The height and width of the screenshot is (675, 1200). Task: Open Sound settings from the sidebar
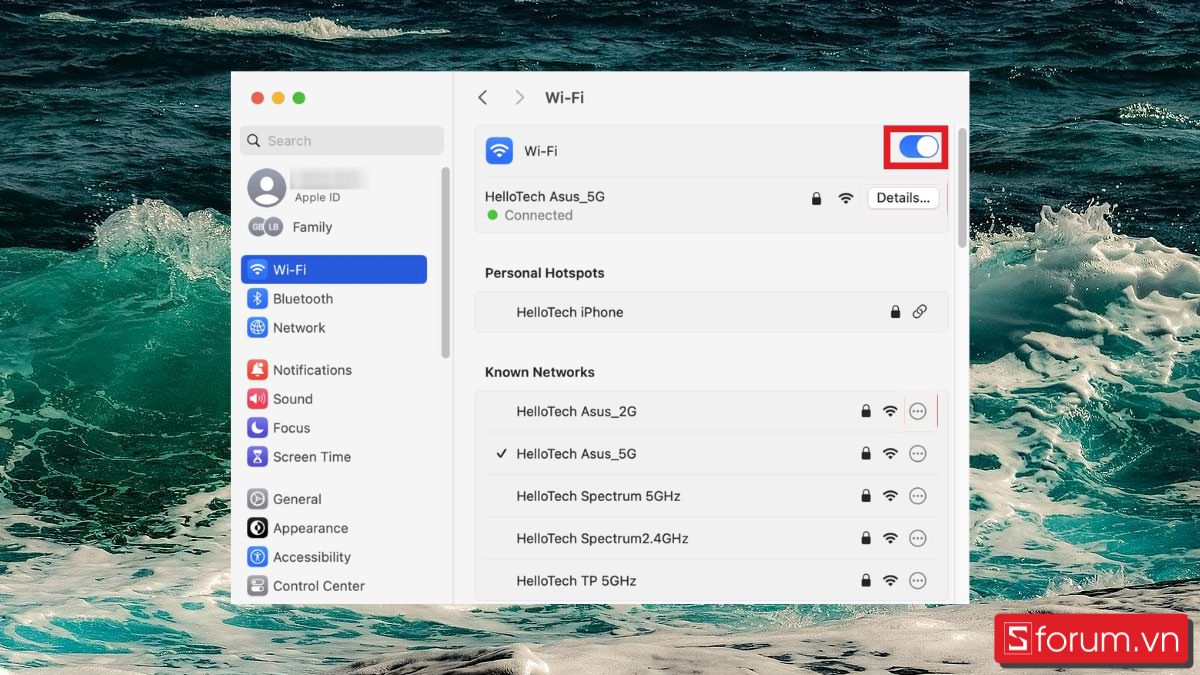[290, 398]
